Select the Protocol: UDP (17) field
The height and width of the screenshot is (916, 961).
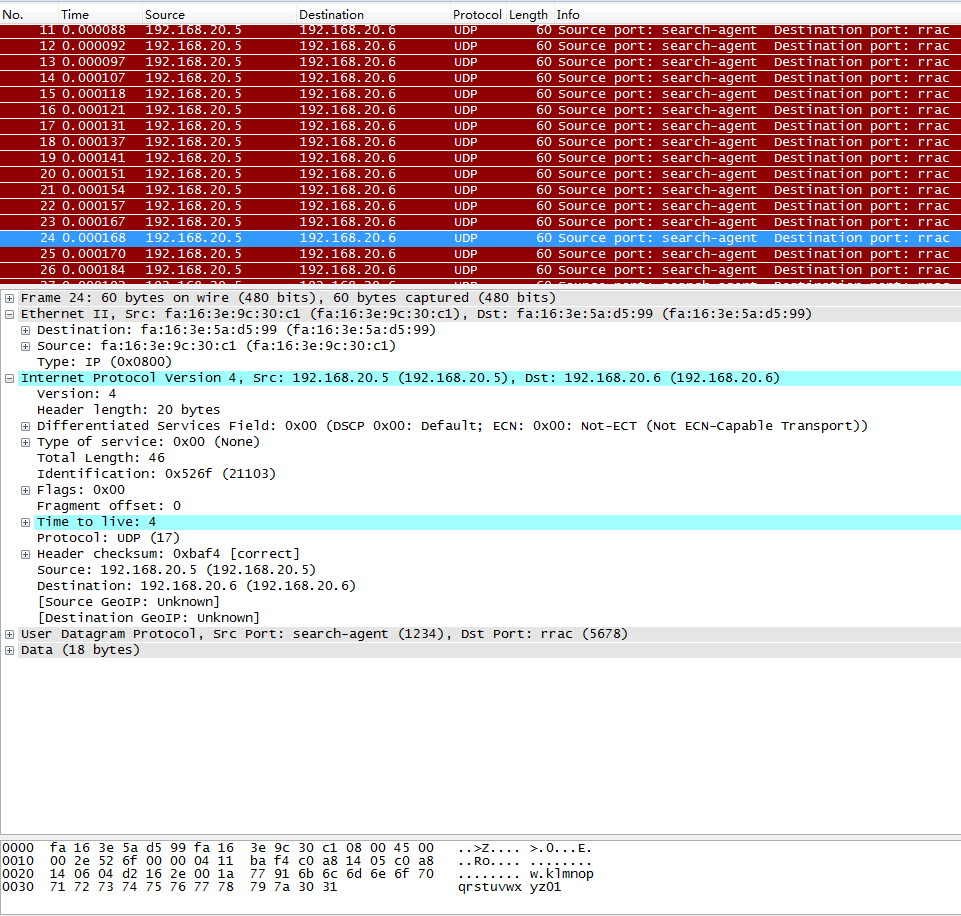pyautogui.click(x=108, y=538)
